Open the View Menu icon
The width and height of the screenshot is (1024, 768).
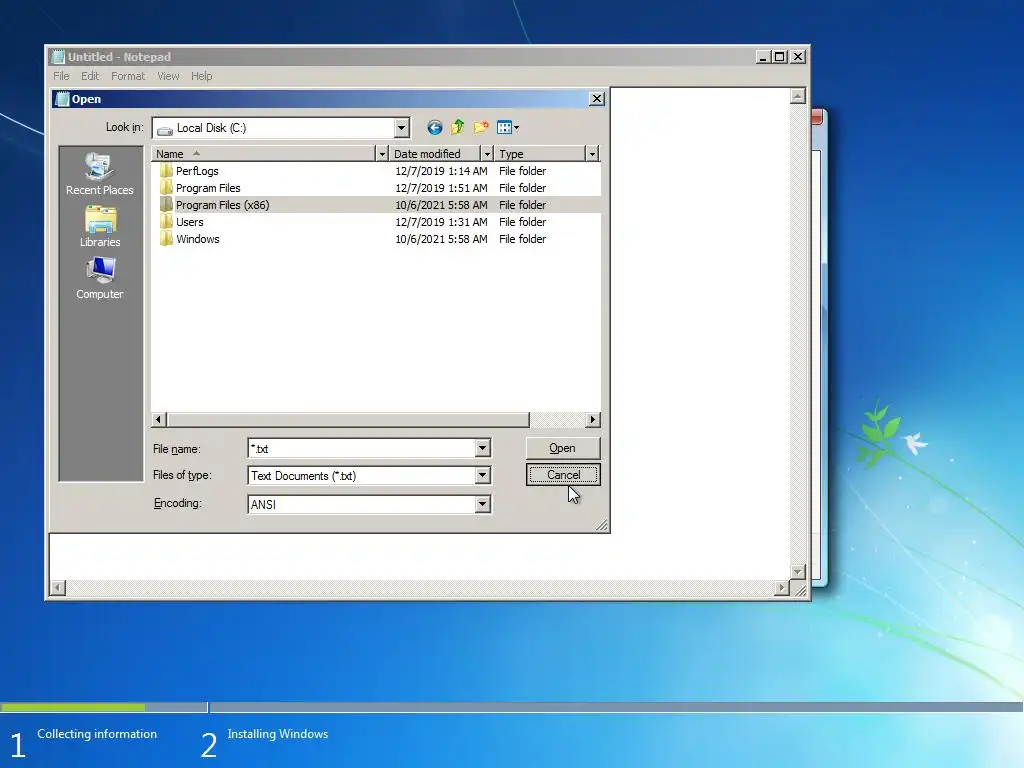pyautogui.click(x=508, y=127)
